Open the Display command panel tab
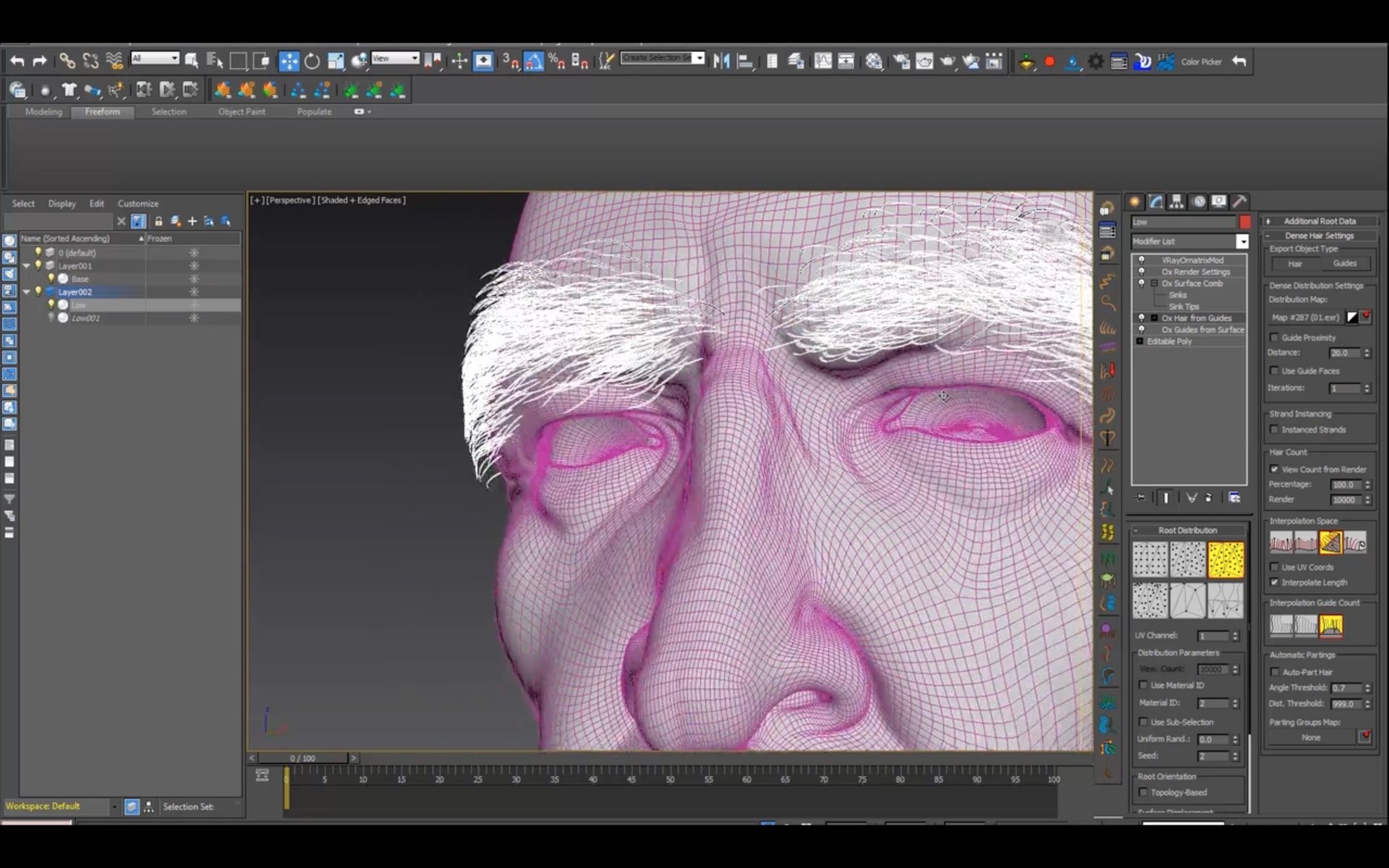1389x868 pixels. click(1219, 202)
